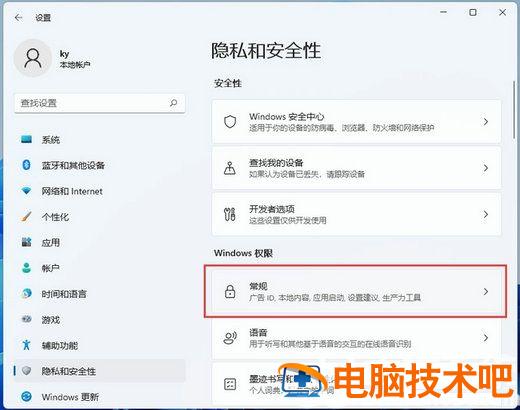The height and width of the screenshot is (410, 520).
Task: Click the 系统 monitor icon
Action: (x=26, y=139)
